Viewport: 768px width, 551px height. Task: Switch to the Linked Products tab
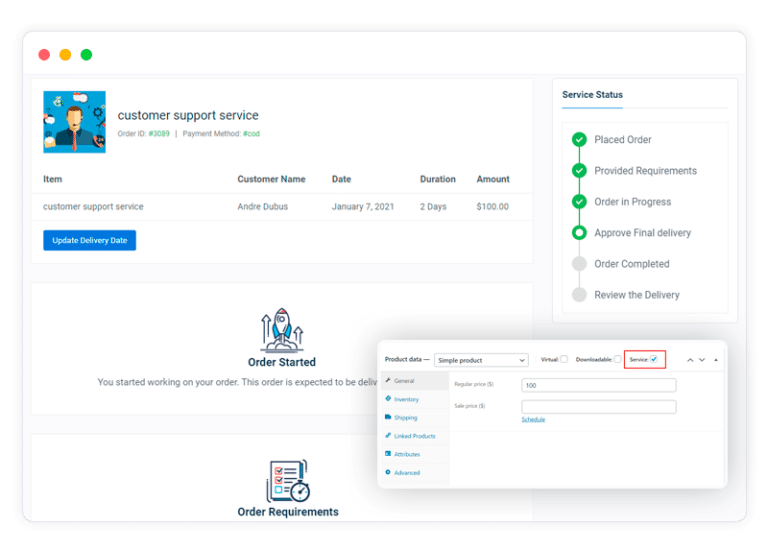coord(415,436)
